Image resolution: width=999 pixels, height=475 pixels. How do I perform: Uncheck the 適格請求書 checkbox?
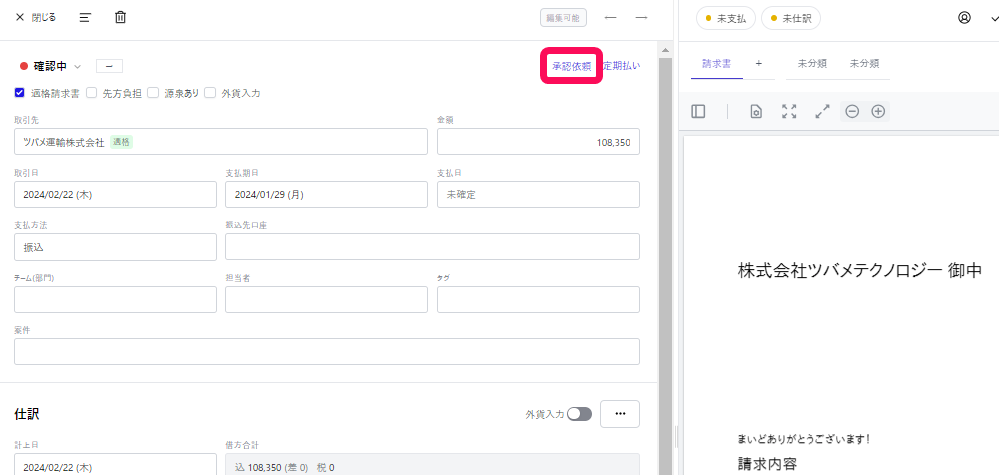[20, 93]
